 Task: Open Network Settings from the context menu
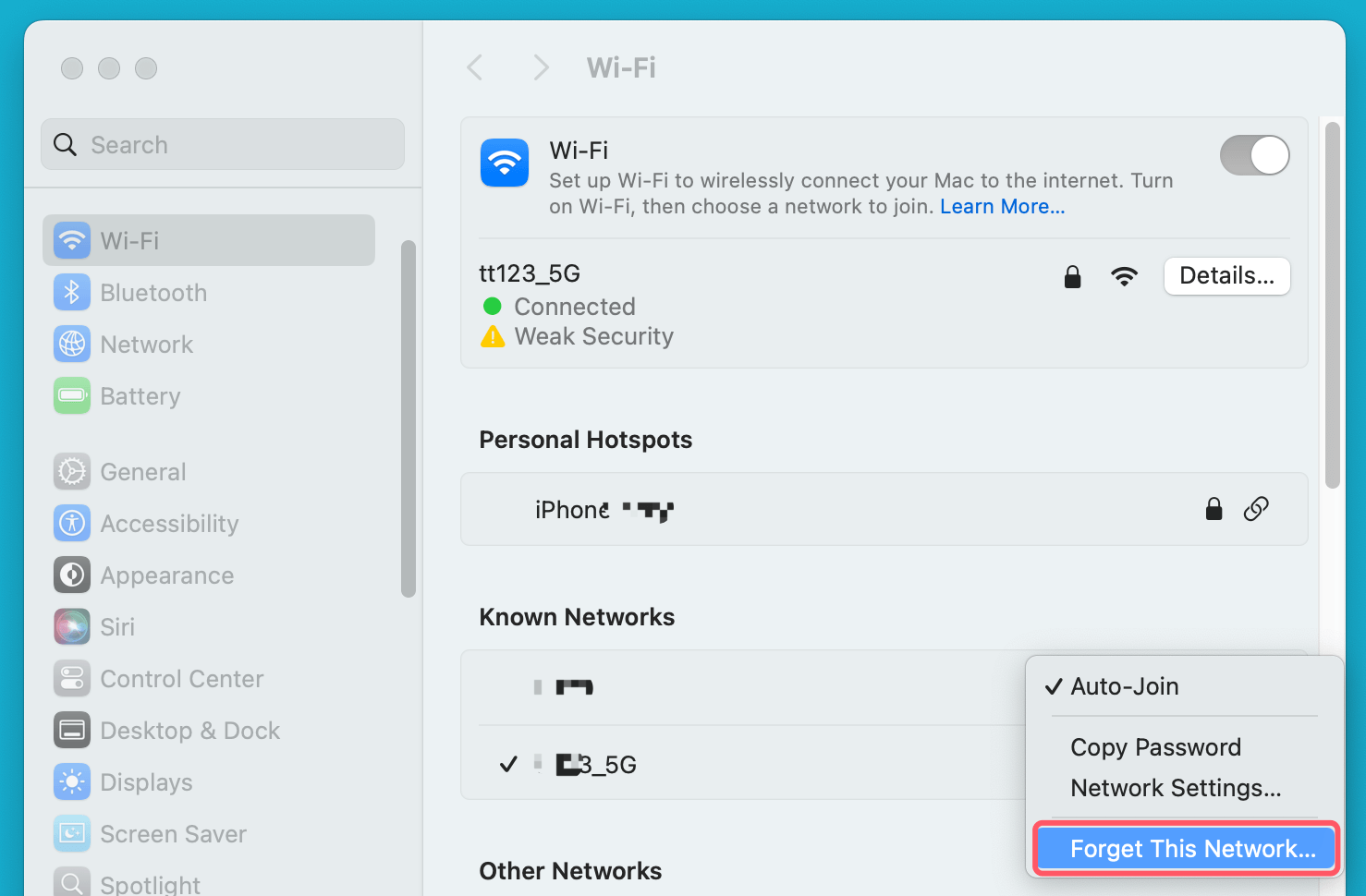pos(1175,788)
